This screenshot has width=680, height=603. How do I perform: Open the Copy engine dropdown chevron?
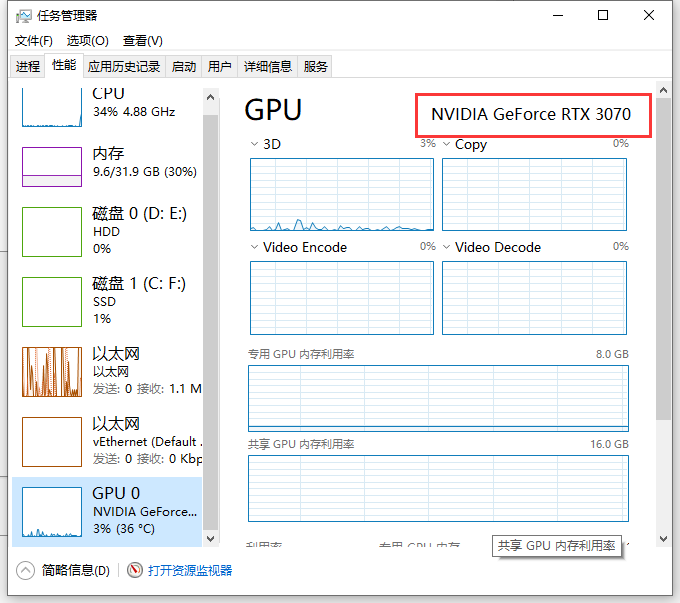(446, 144)
